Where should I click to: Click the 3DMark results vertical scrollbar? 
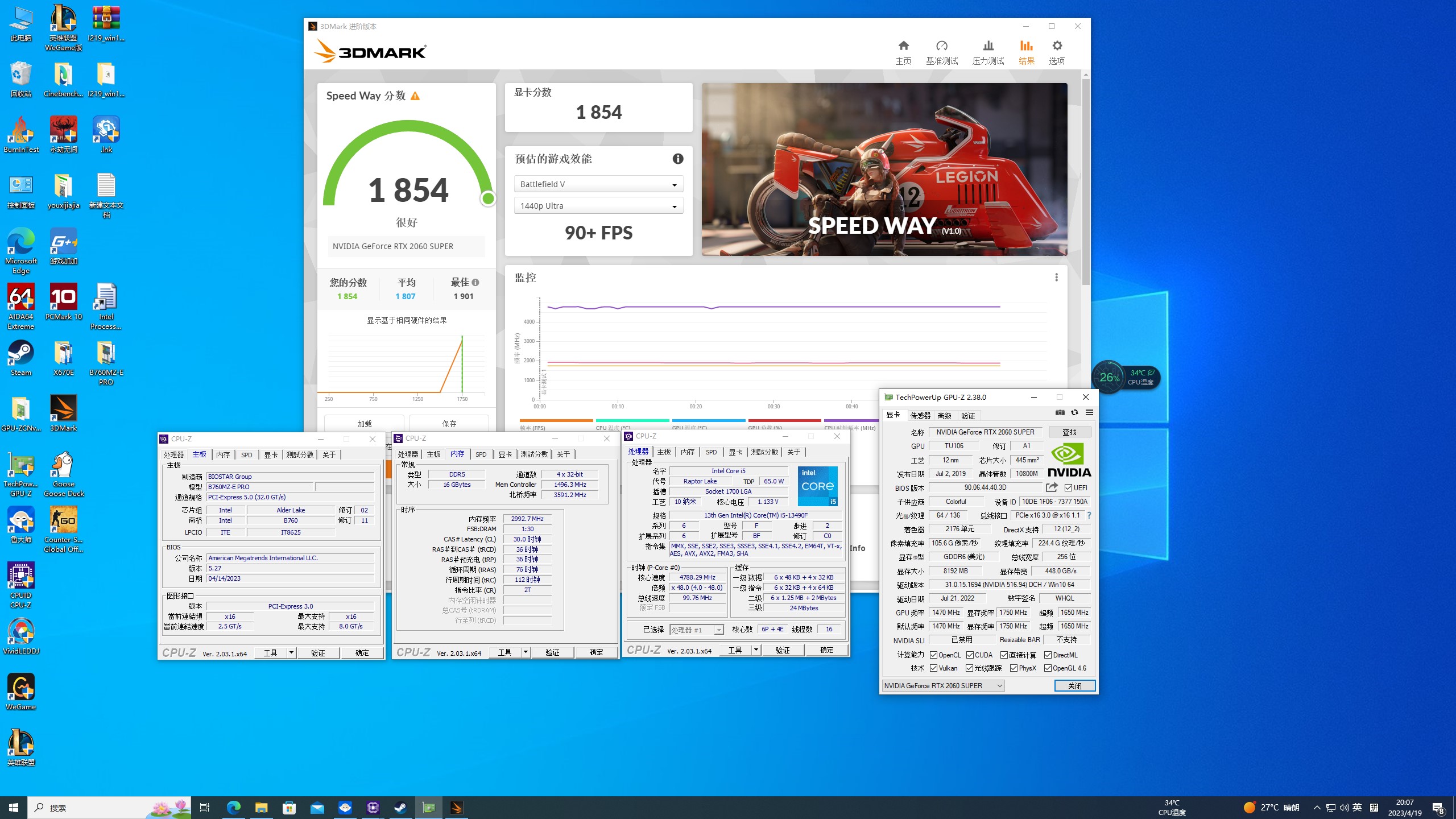1086,182
